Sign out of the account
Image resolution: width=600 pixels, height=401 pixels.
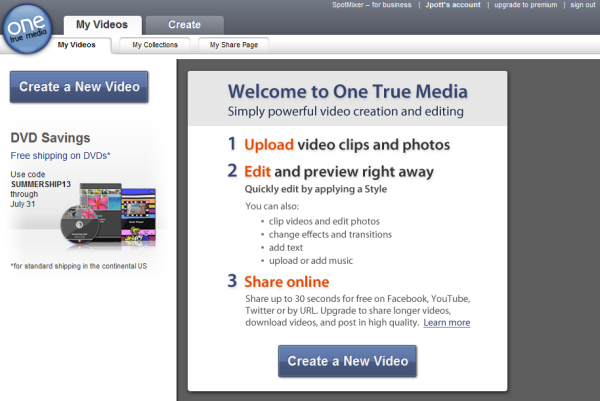tap(583, 5)
